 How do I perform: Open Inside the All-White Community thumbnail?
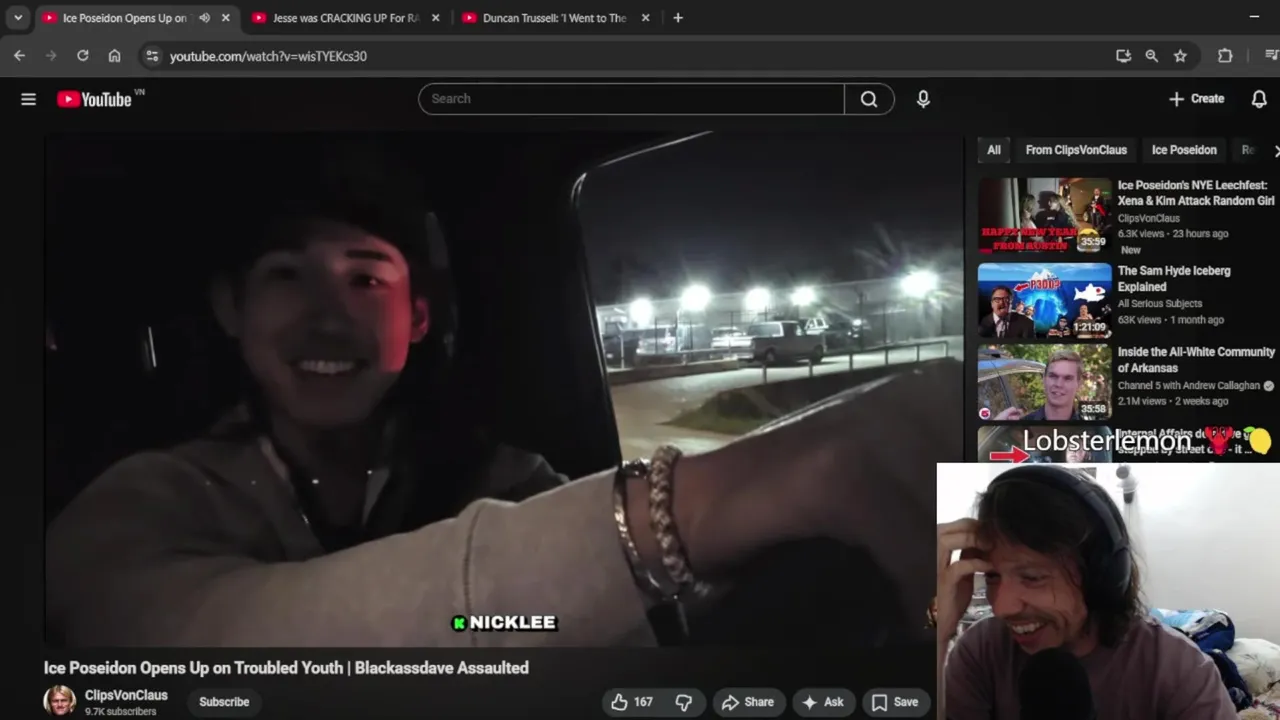[1044, 383]
